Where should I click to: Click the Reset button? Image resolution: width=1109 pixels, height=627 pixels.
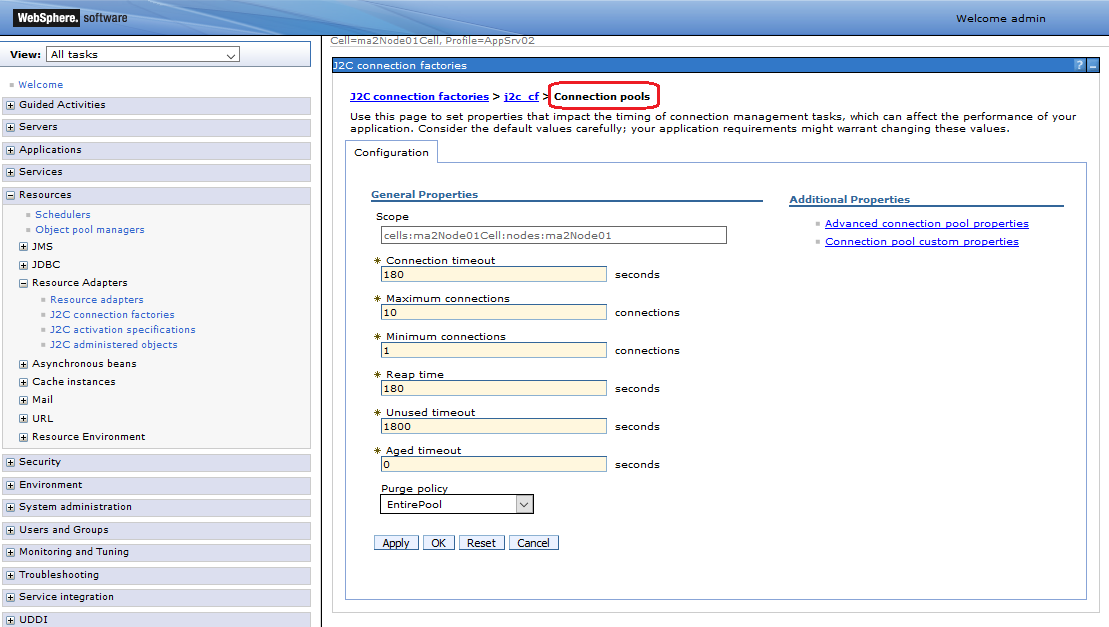point(481,543)
